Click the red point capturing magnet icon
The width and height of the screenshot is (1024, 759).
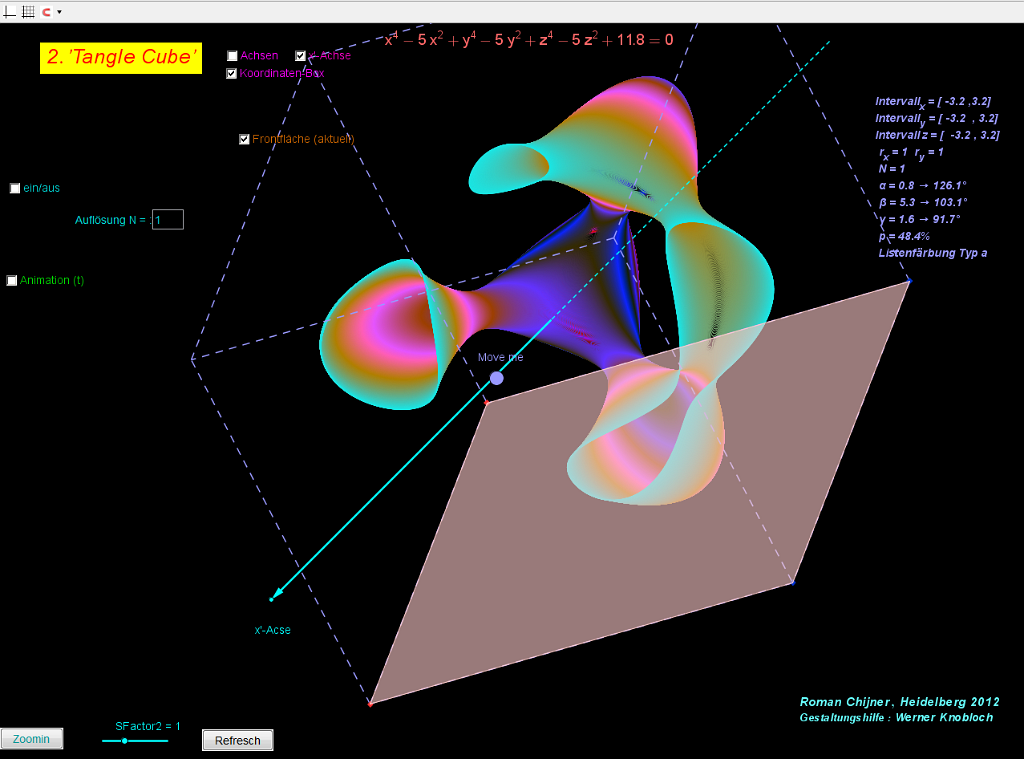pyautogui.click(x=46, y=11)
